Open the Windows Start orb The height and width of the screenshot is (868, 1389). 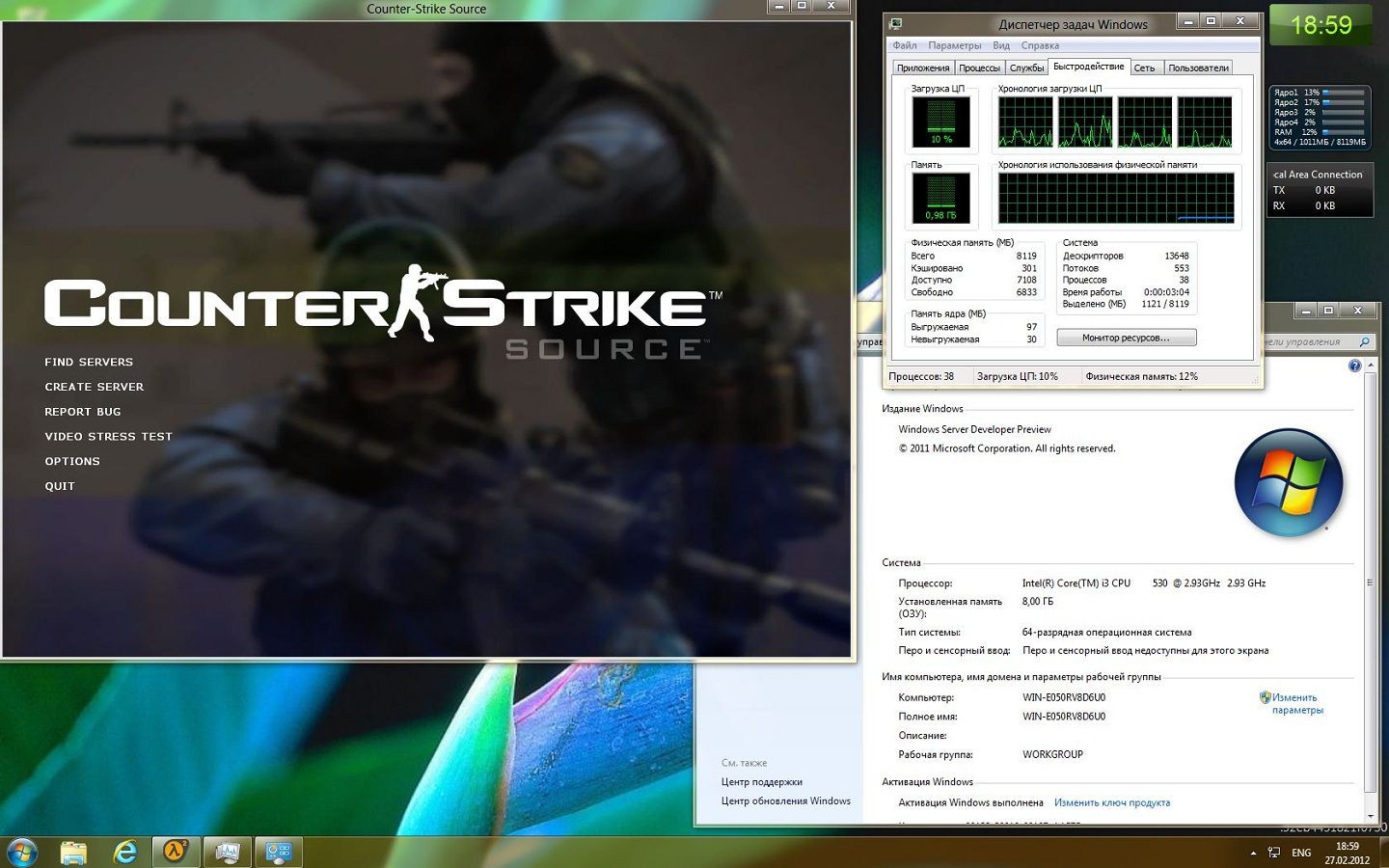pos(21,853)
